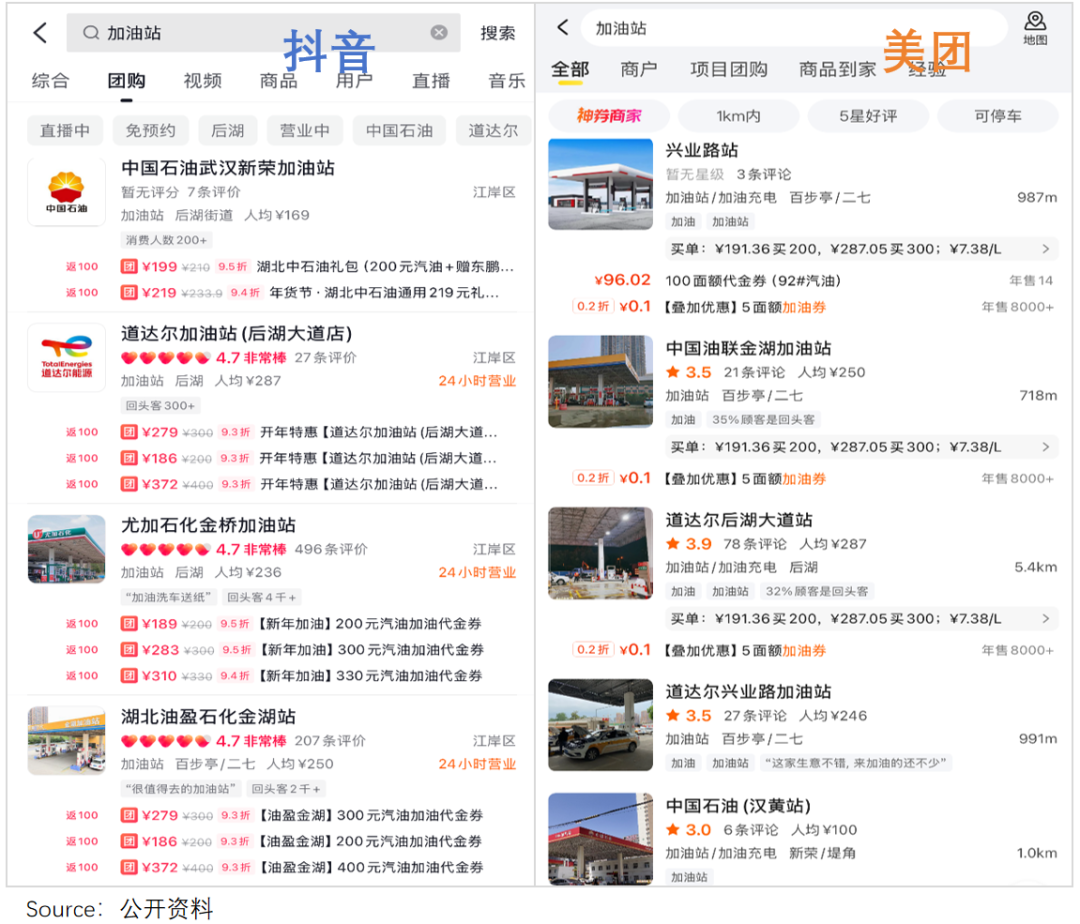Select ¥189 新年加油 200元 voucher
Screen dimensions: 1080x924
tap(301, 624)
